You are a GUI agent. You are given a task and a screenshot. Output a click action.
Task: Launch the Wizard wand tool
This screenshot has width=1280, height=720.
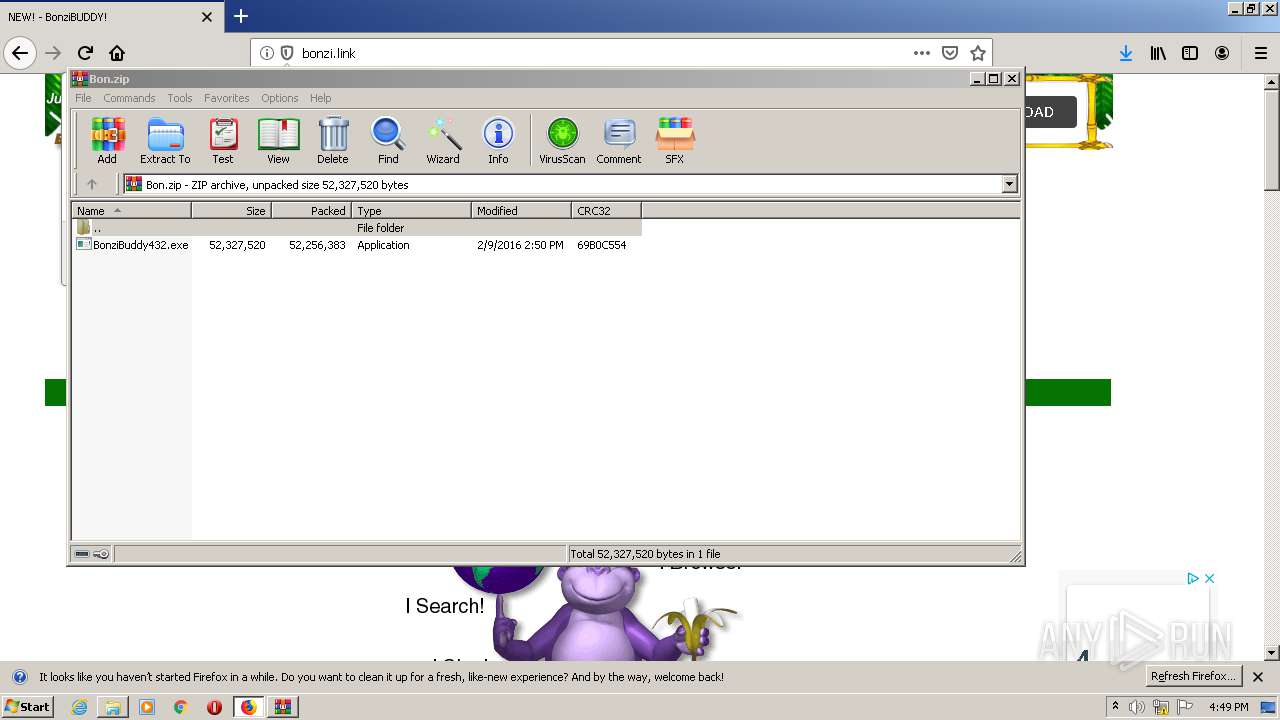pos(443,140)
